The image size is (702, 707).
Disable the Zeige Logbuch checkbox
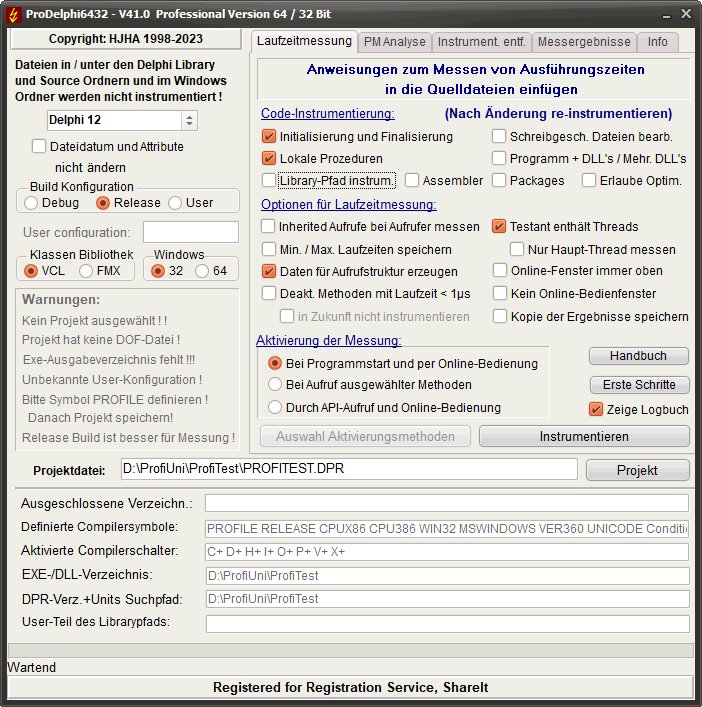(x=596, y=410)
